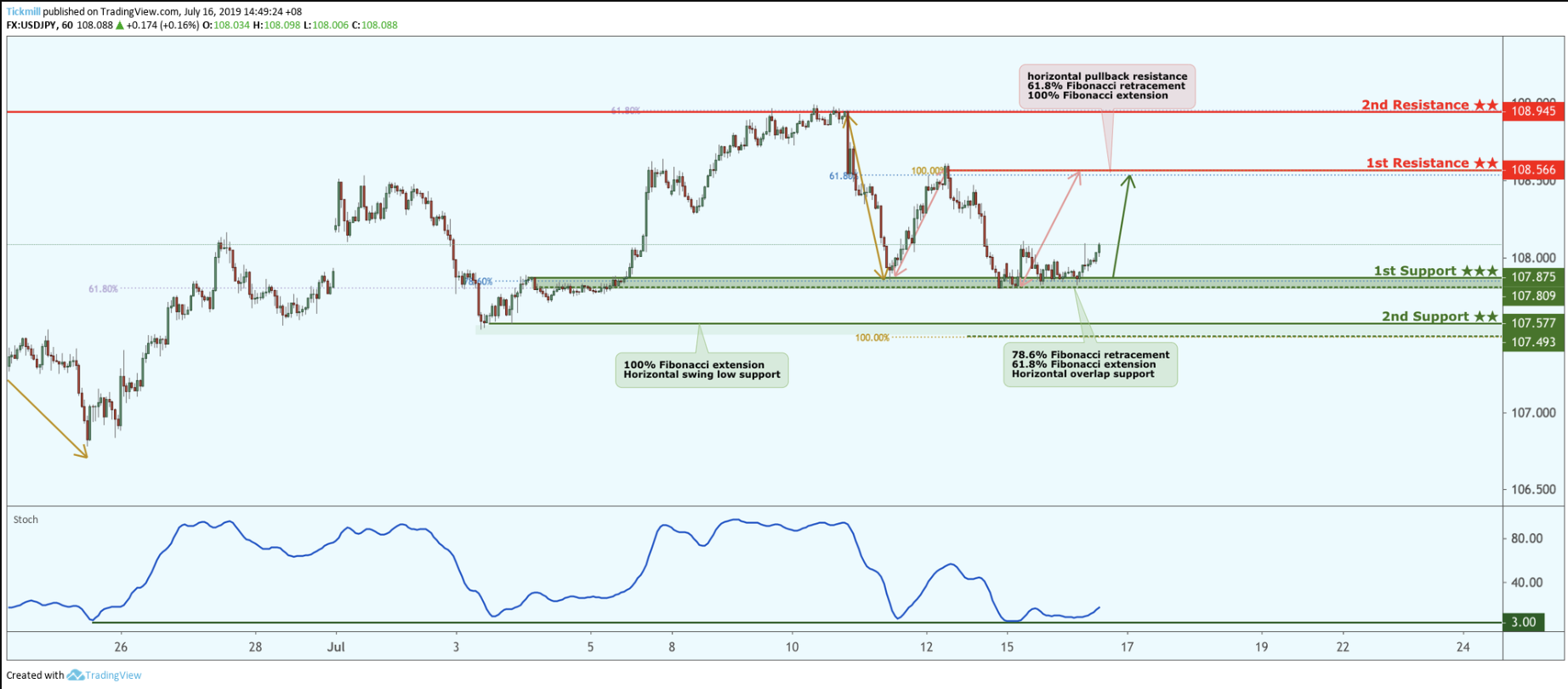The image size is (1568, 689).
Task: Click the 19 date axis label
Action: [1262, 647]
